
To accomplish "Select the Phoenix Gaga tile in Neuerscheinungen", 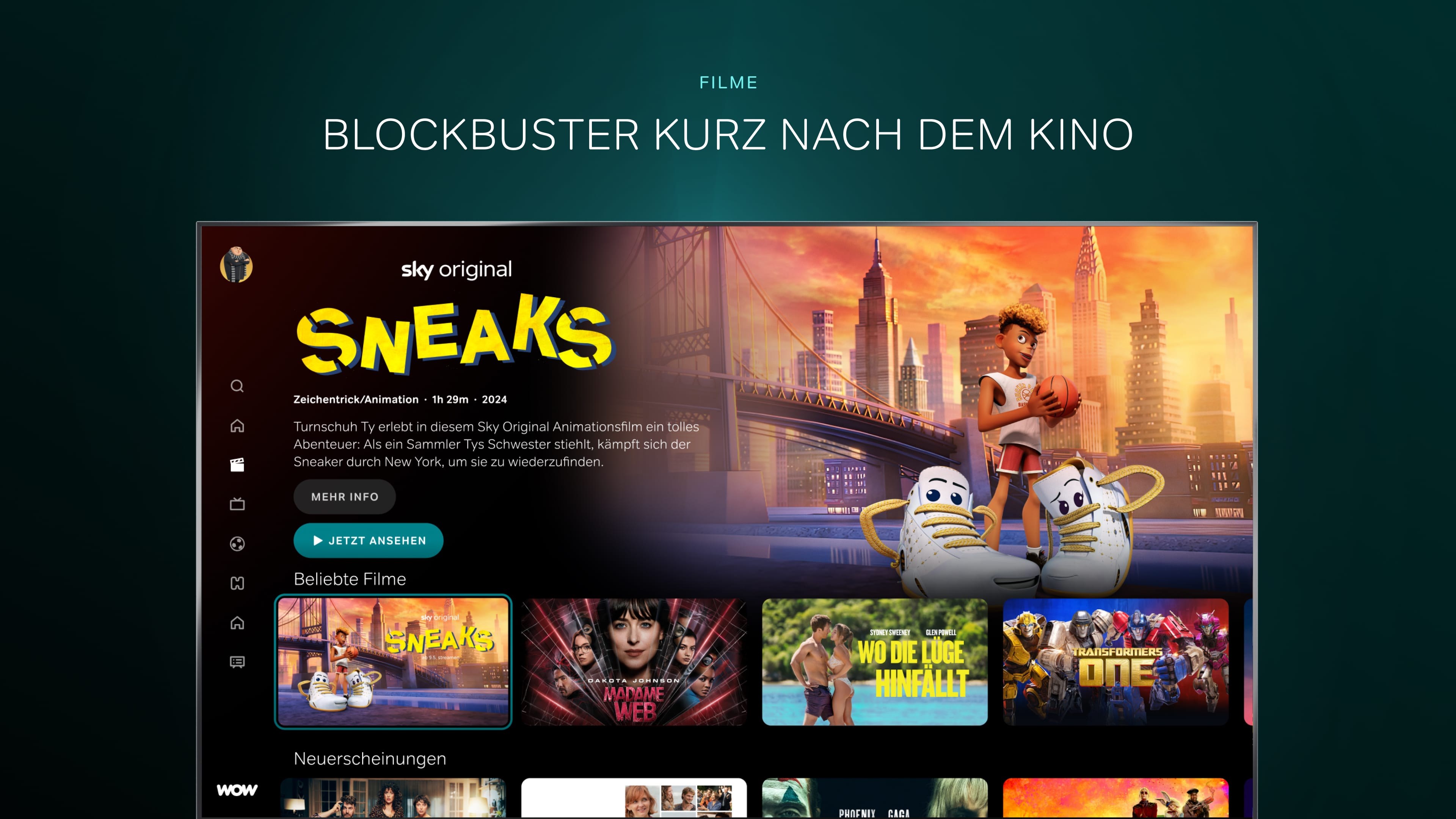I will click(x=875, y=797).
